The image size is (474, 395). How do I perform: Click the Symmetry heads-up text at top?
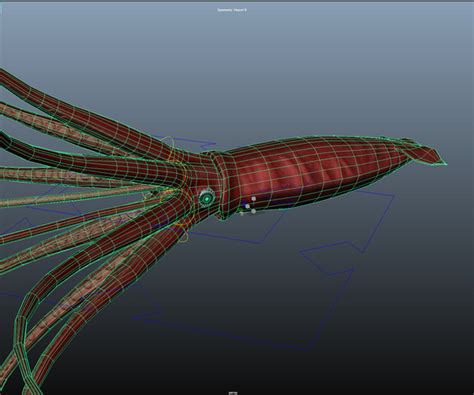[x=232, y=10]
